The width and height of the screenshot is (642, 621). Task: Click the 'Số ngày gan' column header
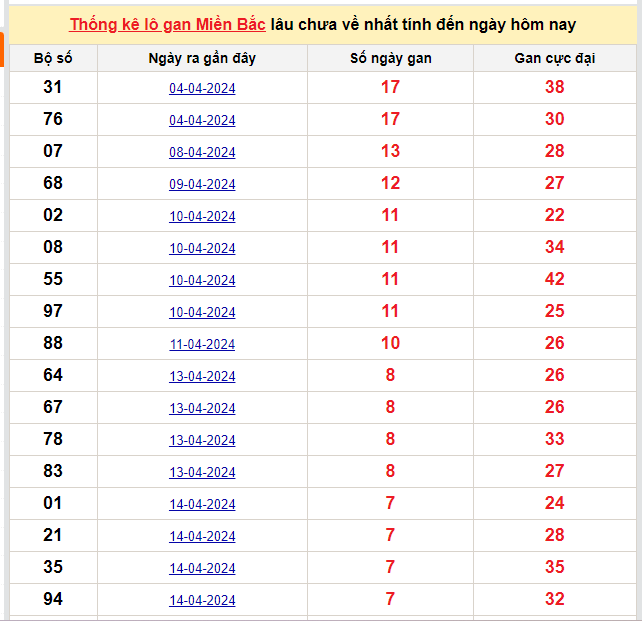click(390, 58)
